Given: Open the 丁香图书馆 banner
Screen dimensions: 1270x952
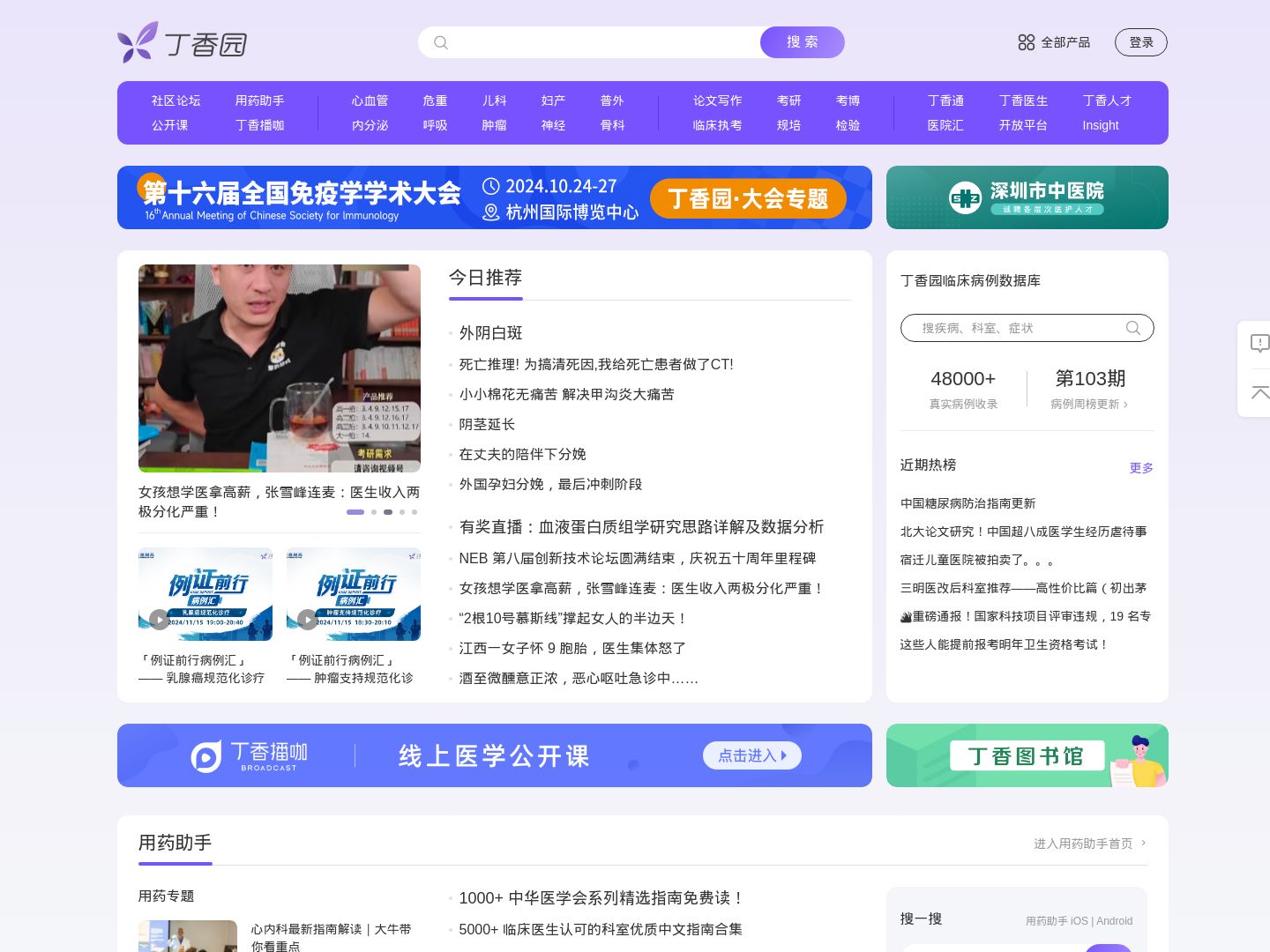Looking at the screenshot, I should click(1027, 755).
